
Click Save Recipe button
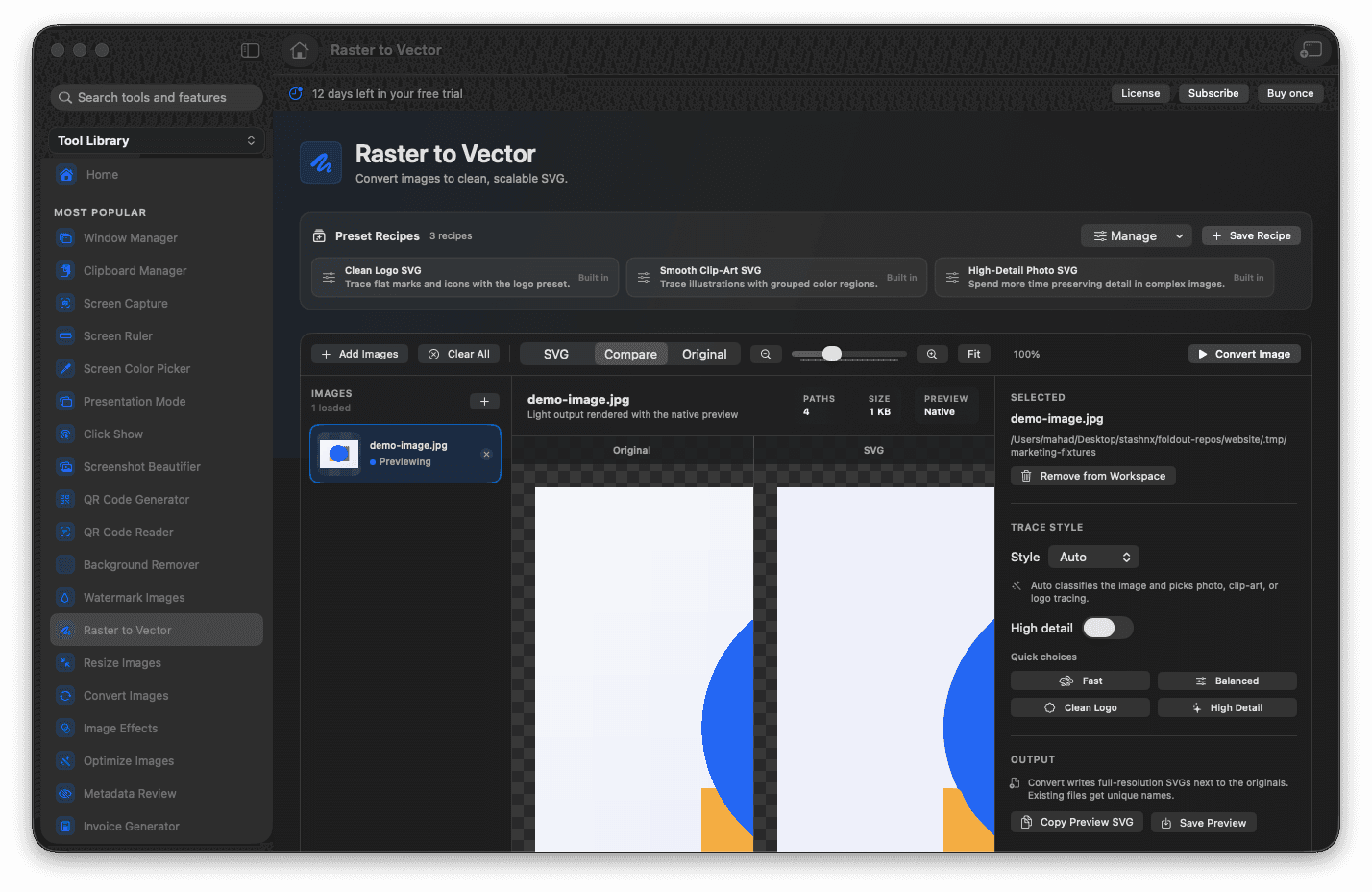pyautogui.click(x=1251, y=236)
